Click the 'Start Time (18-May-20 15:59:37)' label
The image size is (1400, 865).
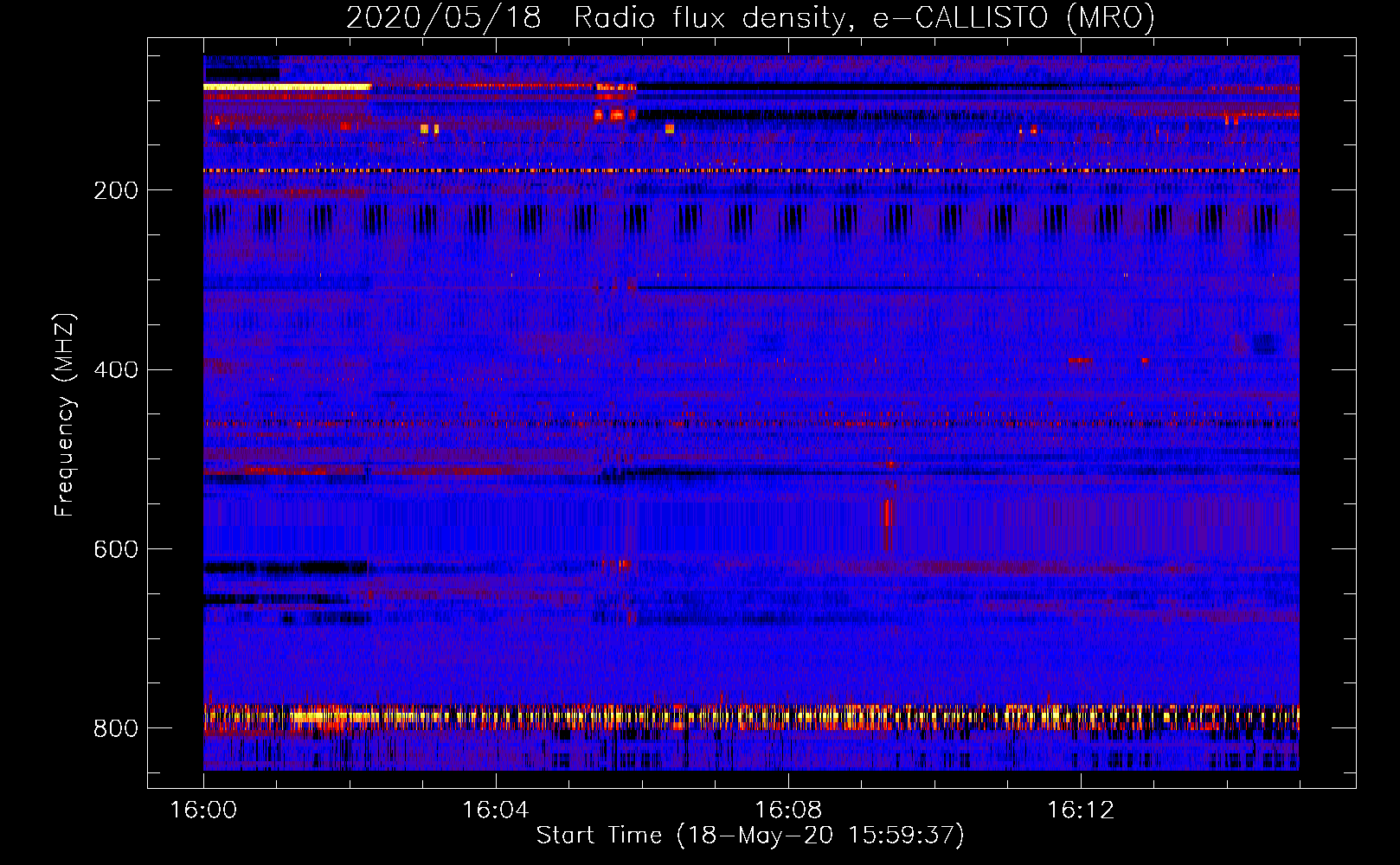click(750, 836)
